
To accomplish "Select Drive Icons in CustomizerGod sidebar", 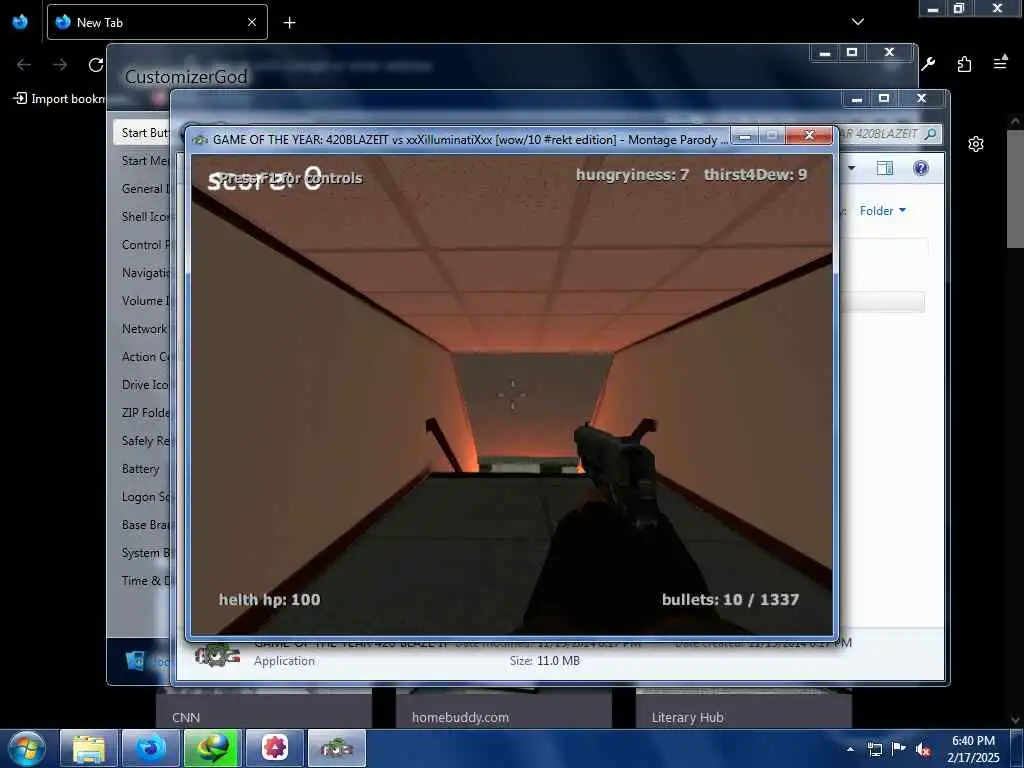I will [x=145, y=385].
